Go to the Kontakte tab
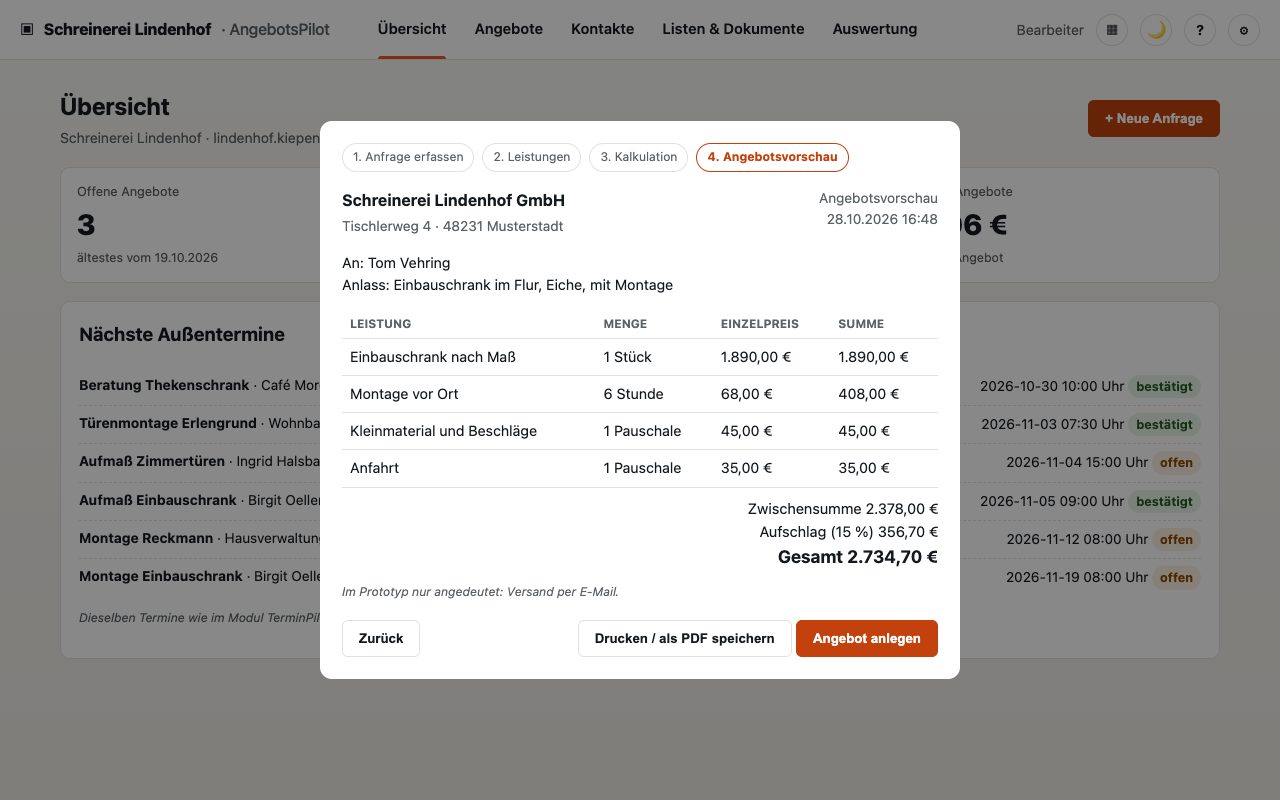This screenshot has height=800, width=1280. pyautogui.click(x=603, y=29)
